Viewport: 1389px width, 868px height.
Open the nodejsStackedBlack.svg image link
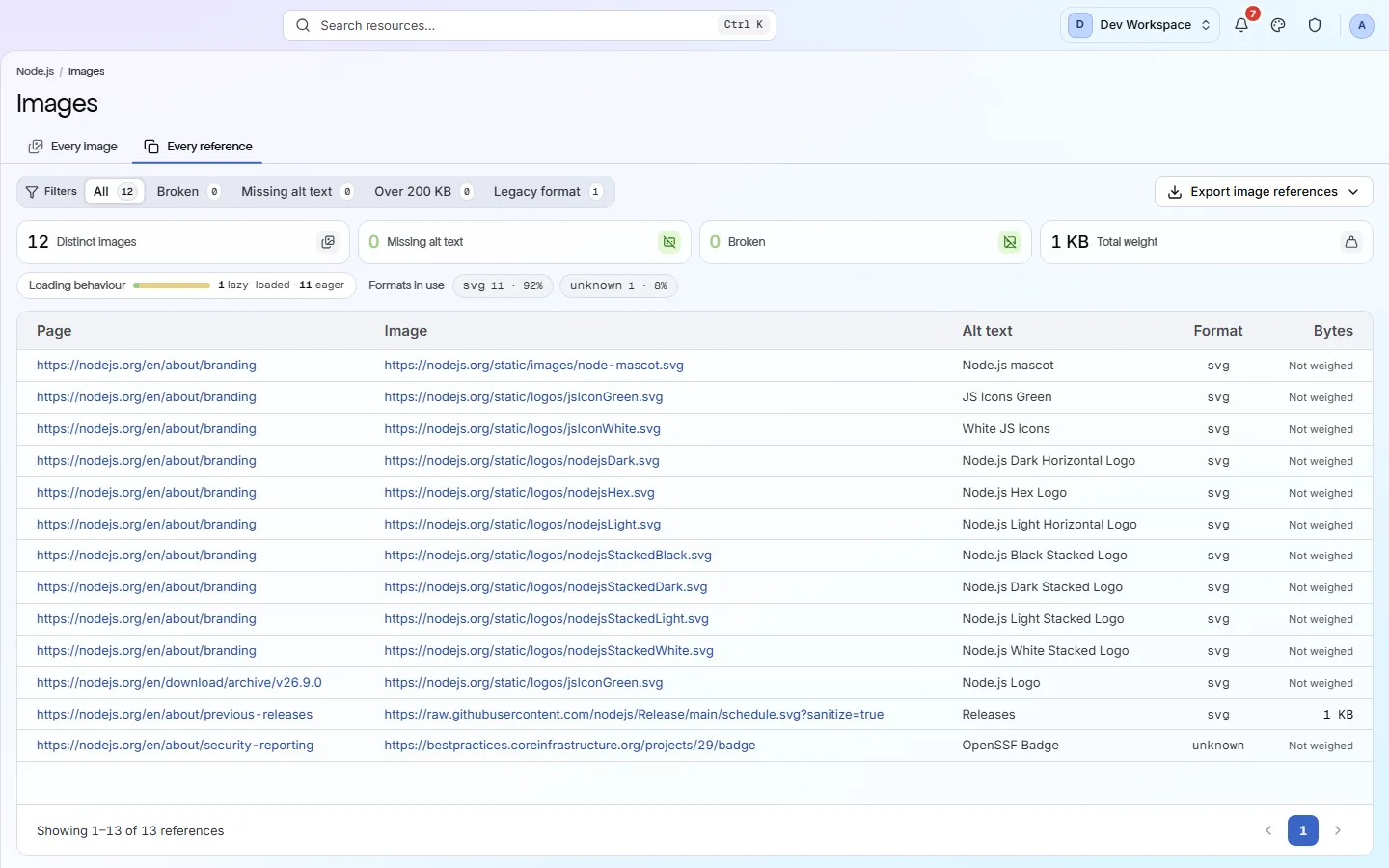[x=548, y=556]
